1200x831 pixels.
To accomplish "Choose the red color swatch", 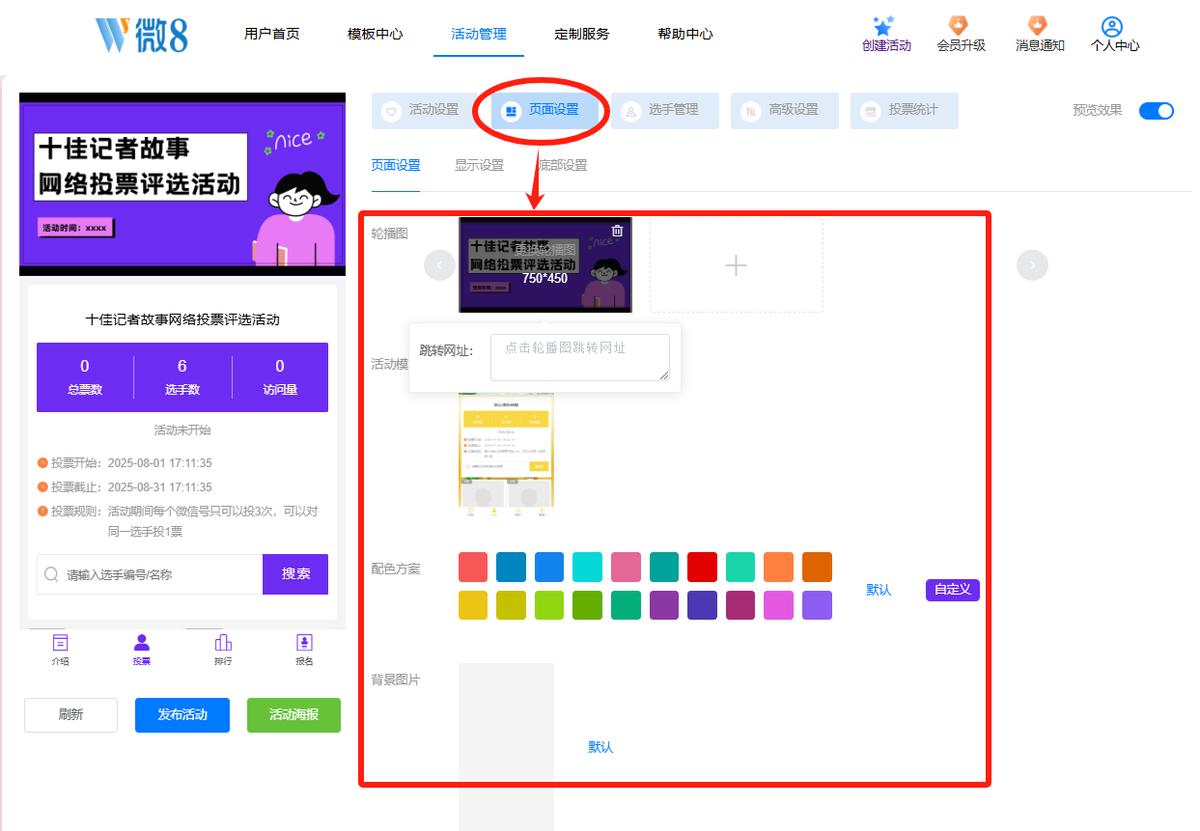I will click(x=702, y=567).
